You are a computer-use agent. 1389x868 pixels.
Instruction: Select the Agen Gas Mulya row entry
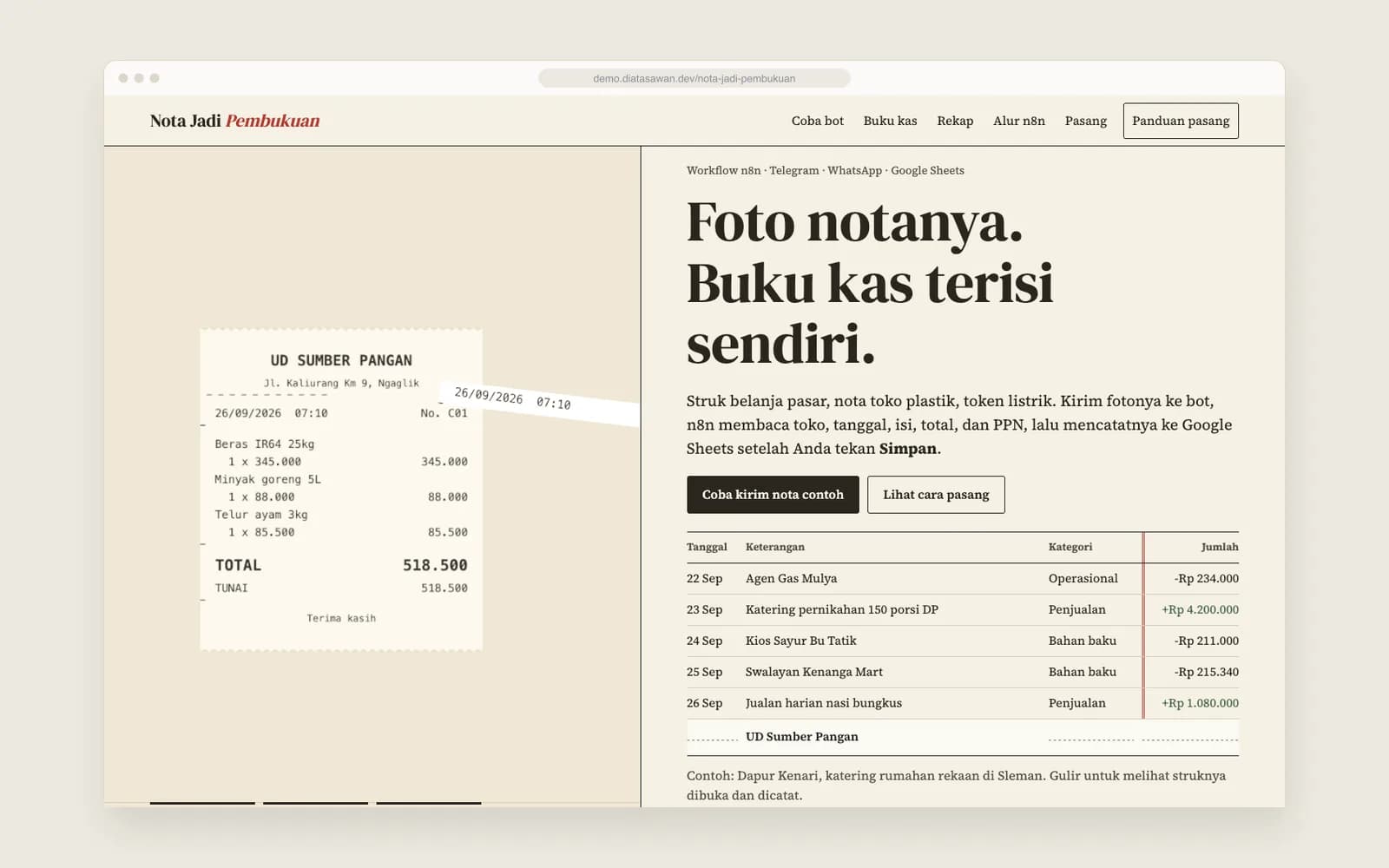coord(791,578)
